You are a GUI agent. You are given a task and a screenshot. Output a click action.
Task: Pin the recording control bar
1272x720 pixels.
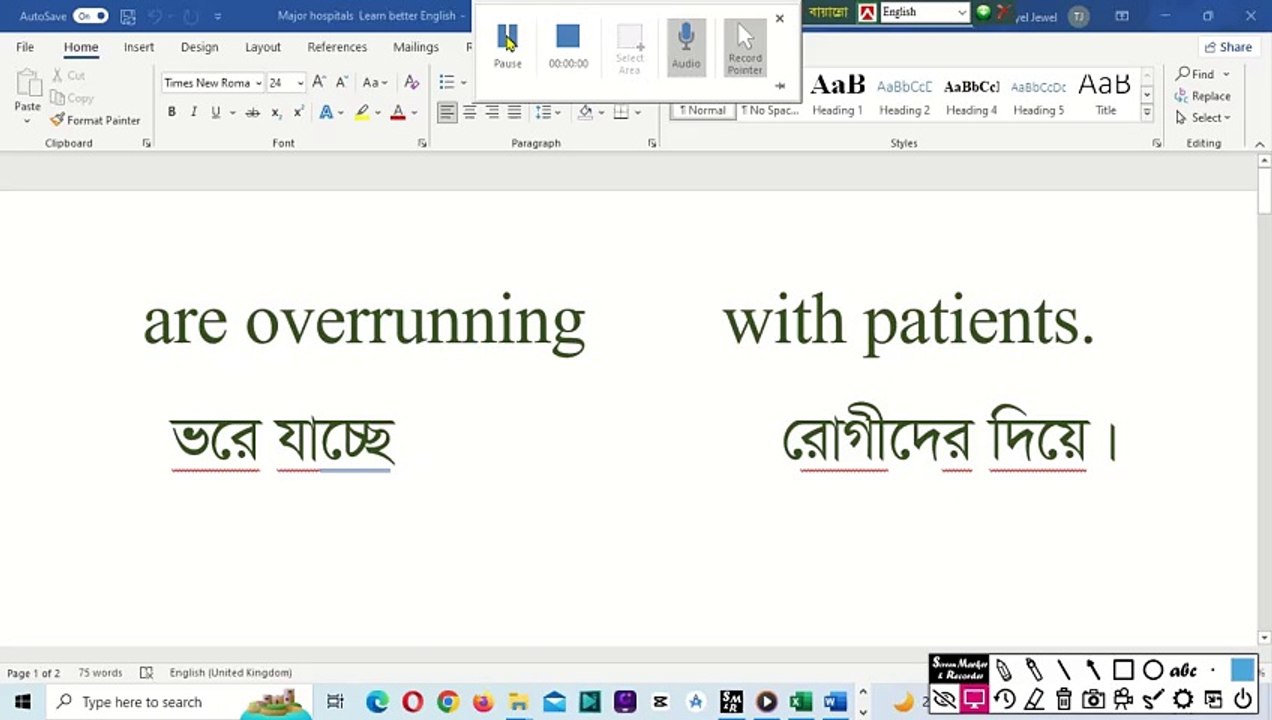tap(780, 86)
